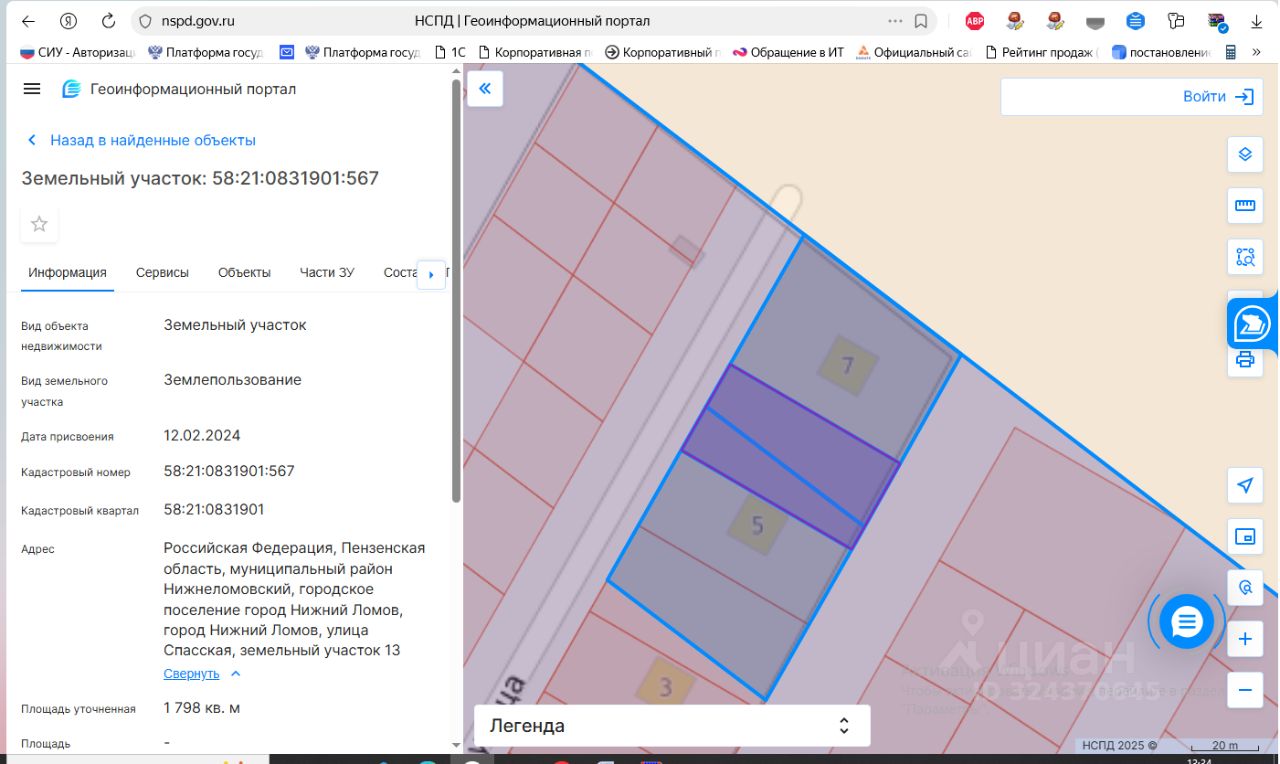1280x764 pixels.
Task: Go back in the browser
Action: (28, 21)
